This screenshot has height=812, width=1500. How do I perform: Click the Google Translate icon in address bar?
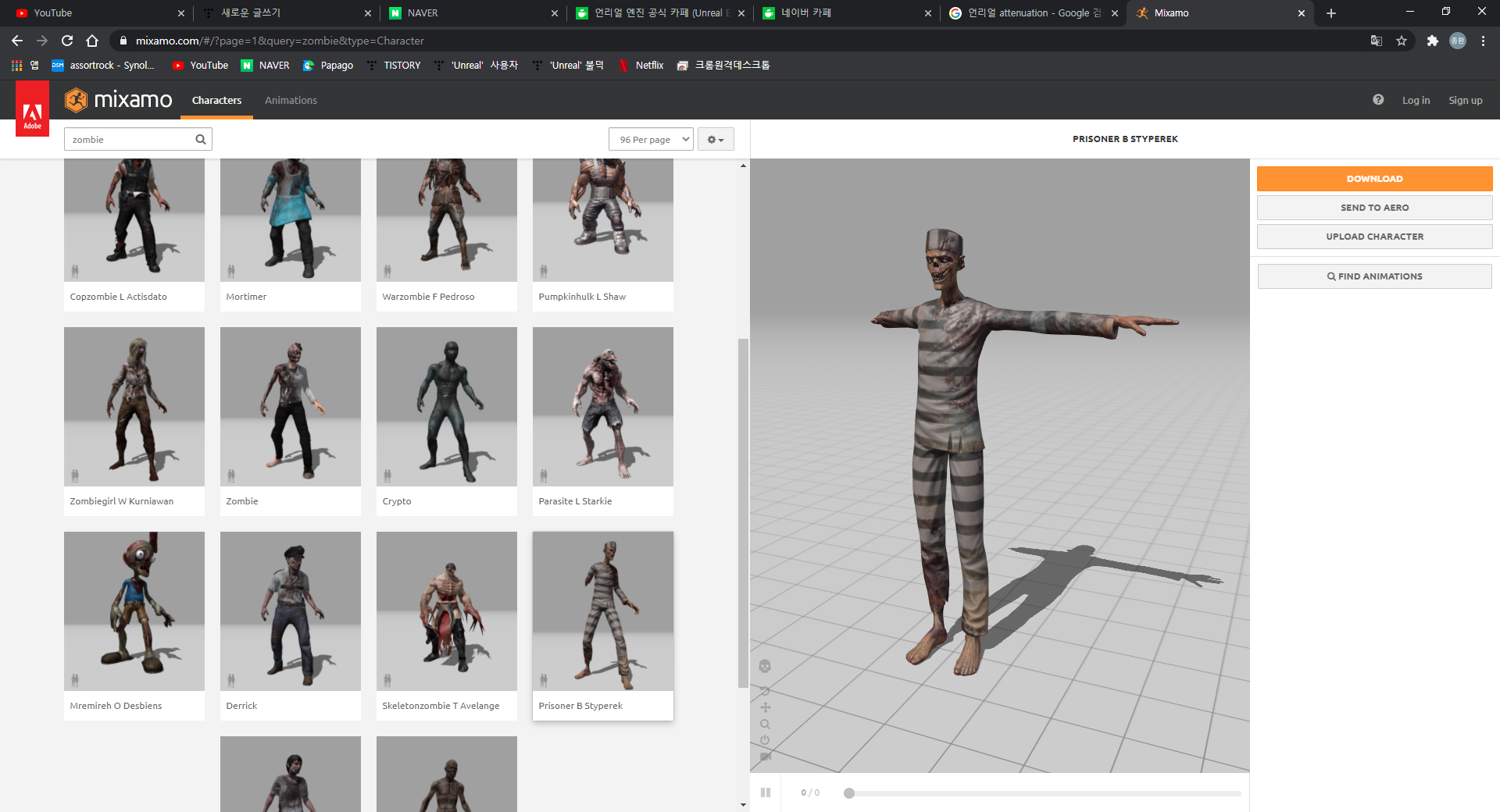[x=1377, y=41]
